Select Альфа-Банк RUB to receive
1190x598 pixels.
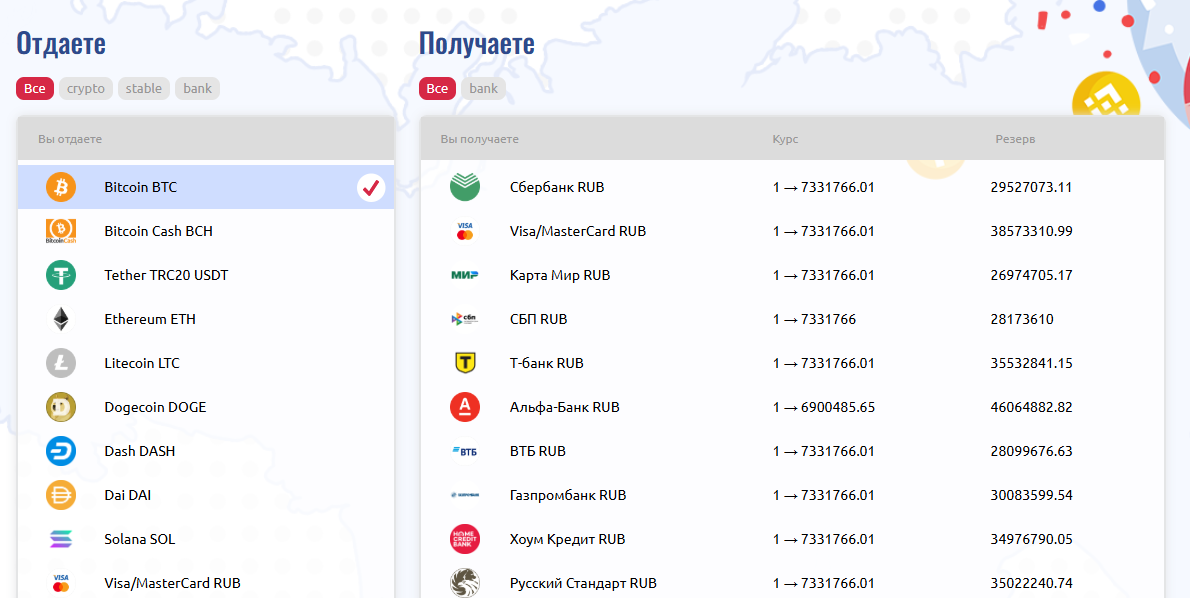[x=792, y=407]
